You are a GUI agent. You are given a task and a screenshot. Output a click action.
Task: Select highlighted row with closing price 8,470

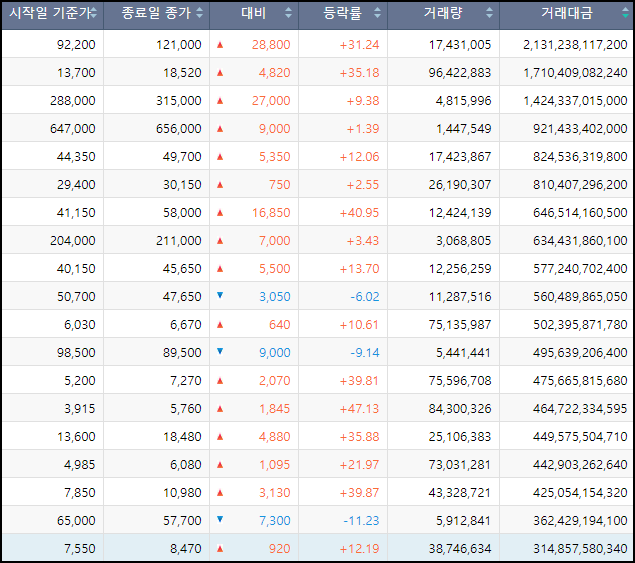point(318,548)
